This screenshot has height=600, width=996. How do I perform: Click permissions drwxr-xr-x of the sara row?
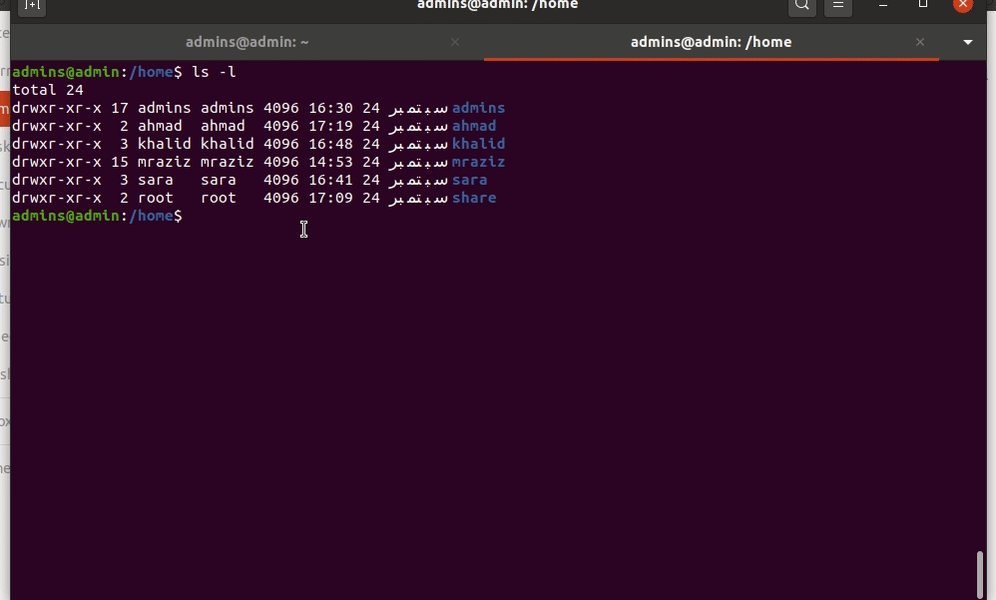[x=57, y=180]
